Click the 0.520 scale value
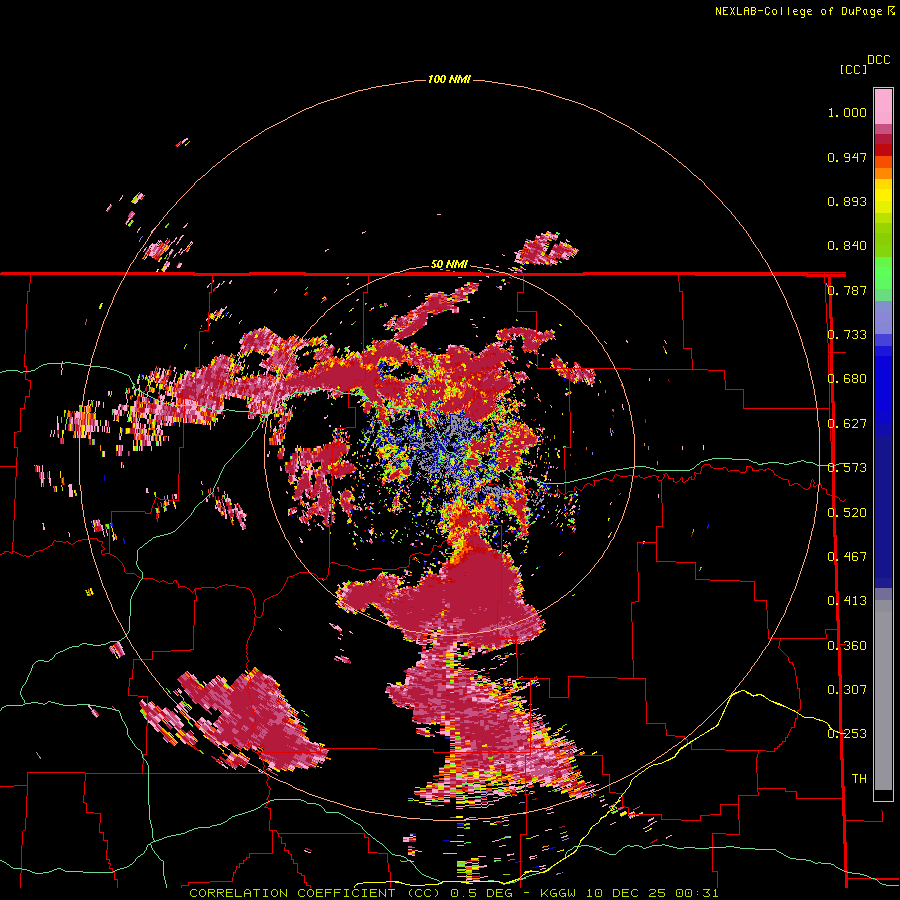 coord(847,513)
